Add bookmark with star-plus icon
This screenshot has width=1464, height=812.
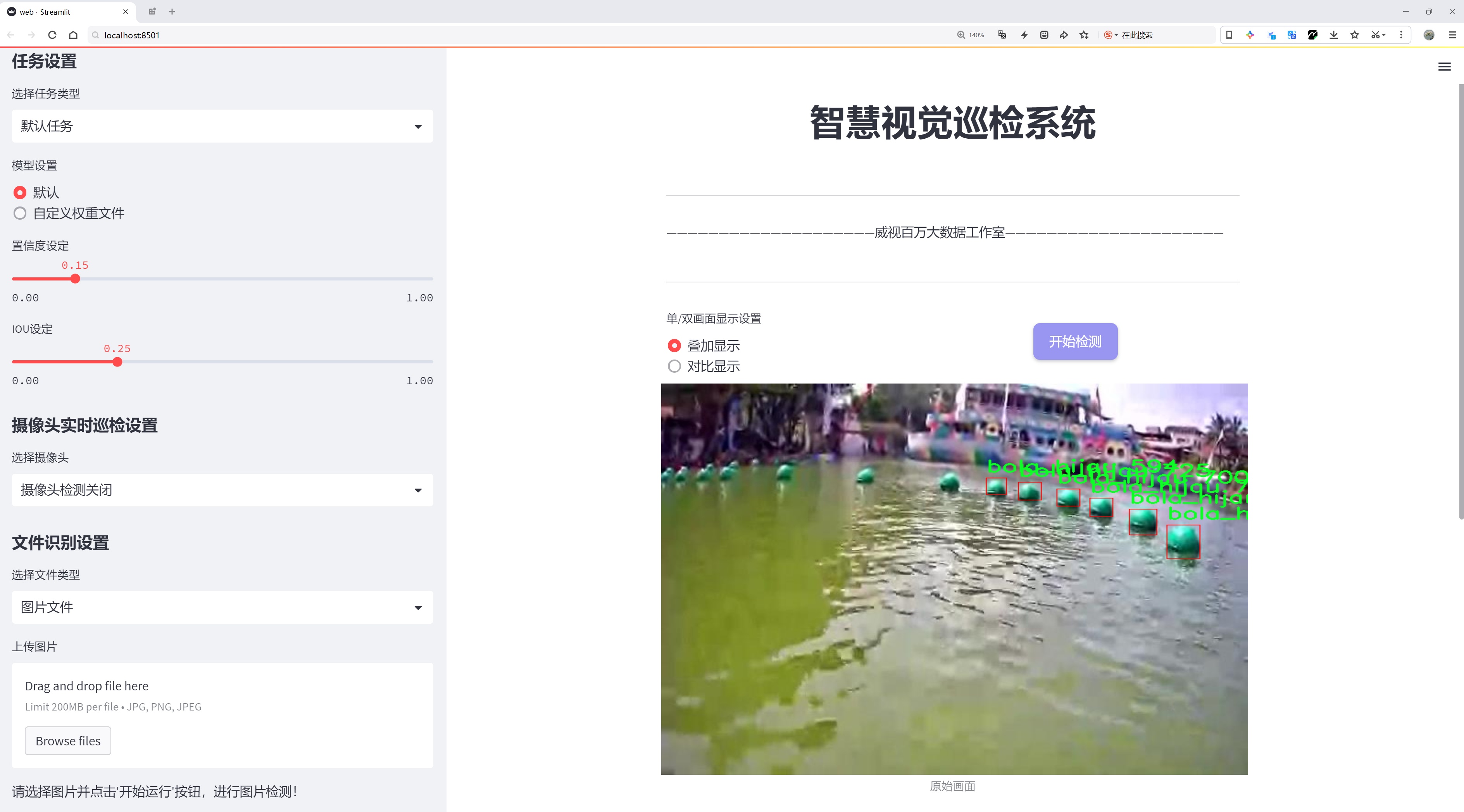(1085, 35)
